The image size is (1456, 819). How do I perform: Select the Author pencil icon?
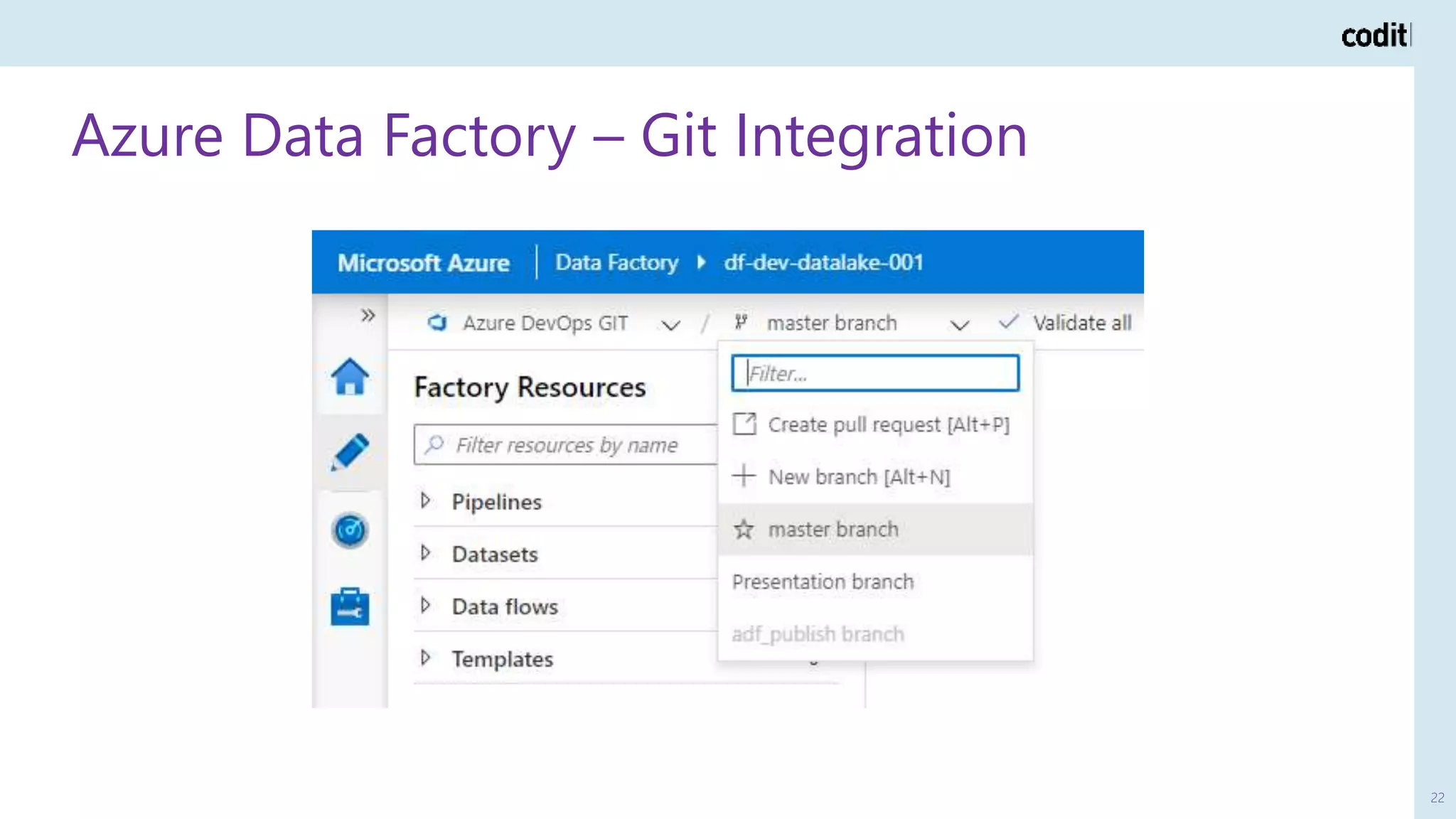tap(350, 452)
